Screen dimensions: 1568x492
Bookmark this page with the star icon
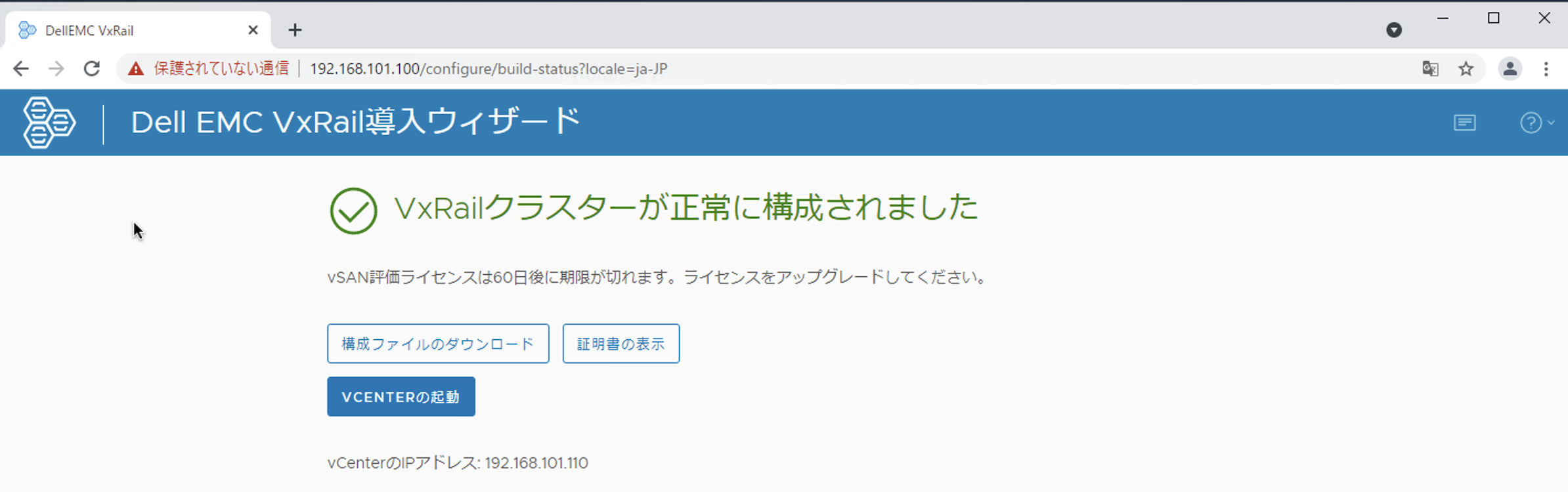[1466, 69]
